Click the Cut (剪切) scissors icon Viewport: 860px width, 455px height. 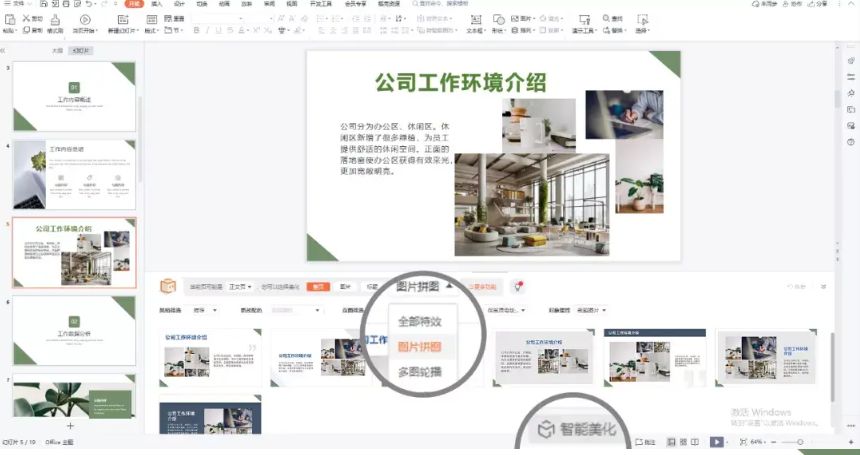tap(26, 18)
